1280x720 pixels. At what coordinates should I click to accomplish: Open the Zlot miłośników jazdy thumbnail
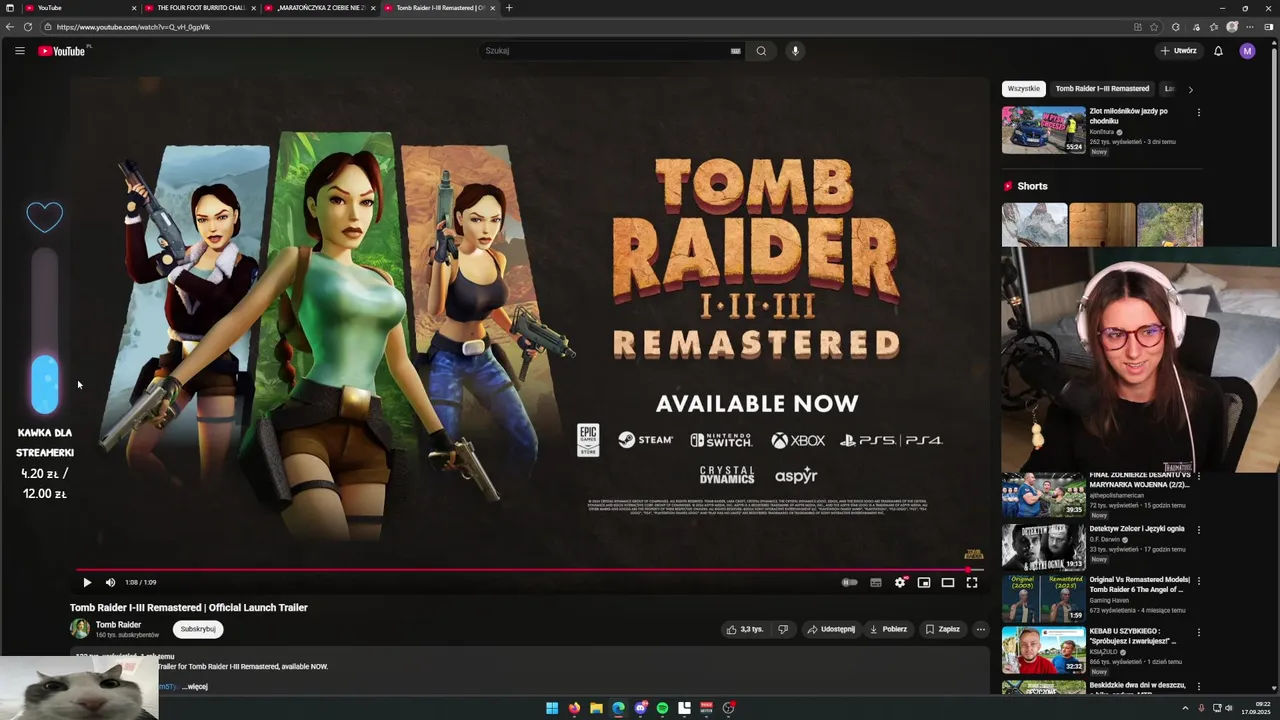(1043, 130)
